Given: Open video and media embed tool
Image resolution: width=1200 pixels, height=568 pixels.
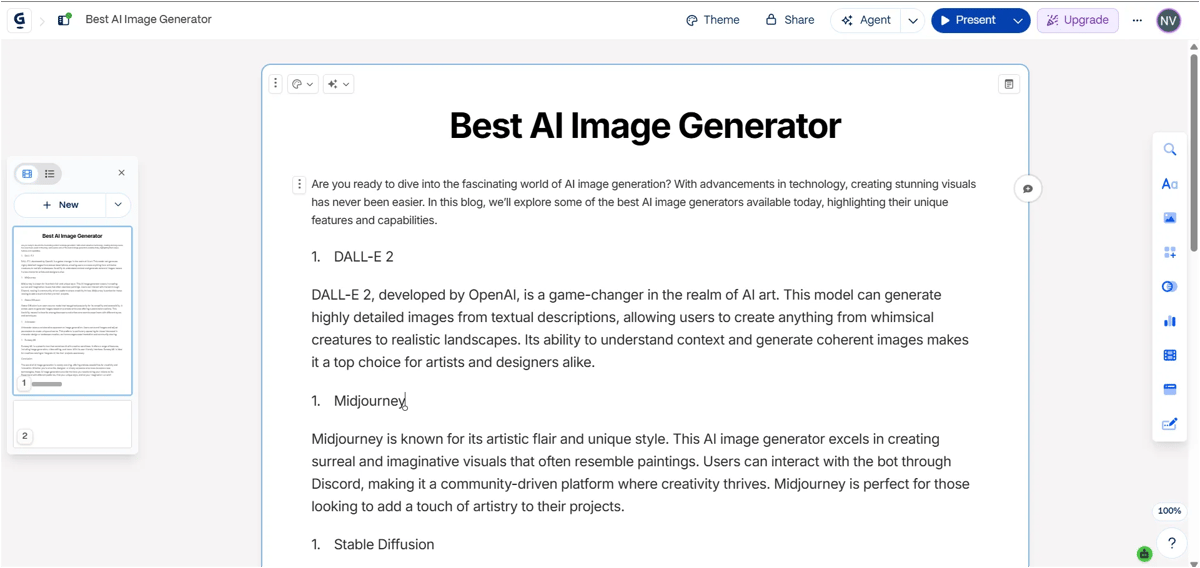Looking at the screenshot, I should pyautogui.click(x=1170, y=355).
